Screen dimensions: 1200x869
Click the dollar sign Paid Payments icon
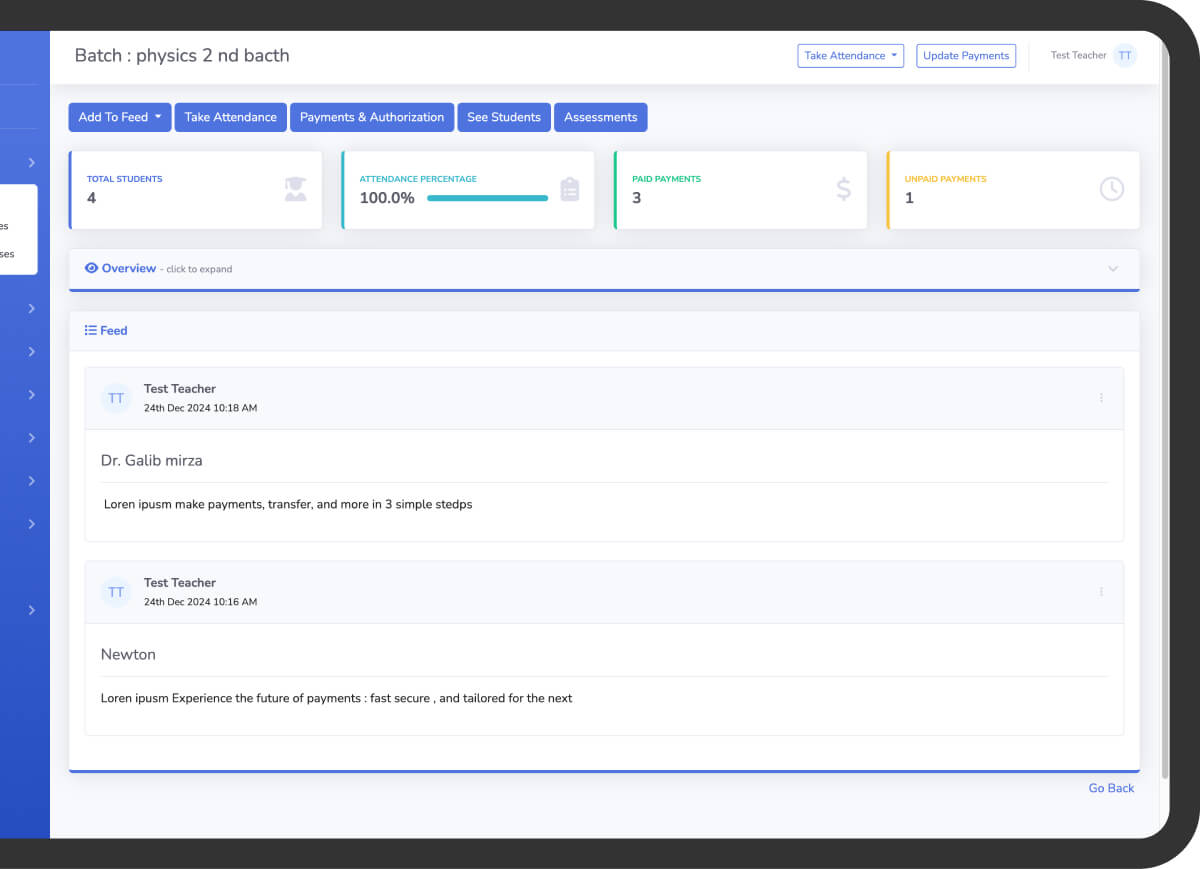844,189
